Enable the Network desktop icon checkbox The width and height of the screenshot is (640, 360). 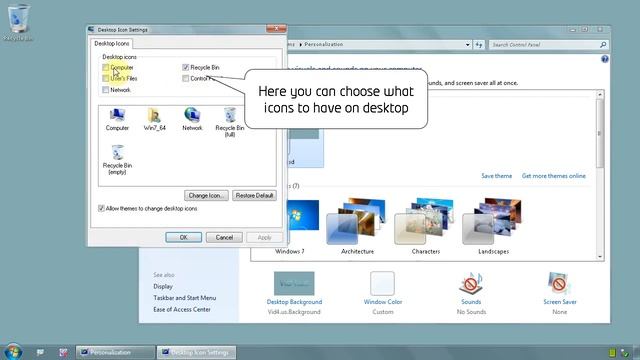coord(106,90)
